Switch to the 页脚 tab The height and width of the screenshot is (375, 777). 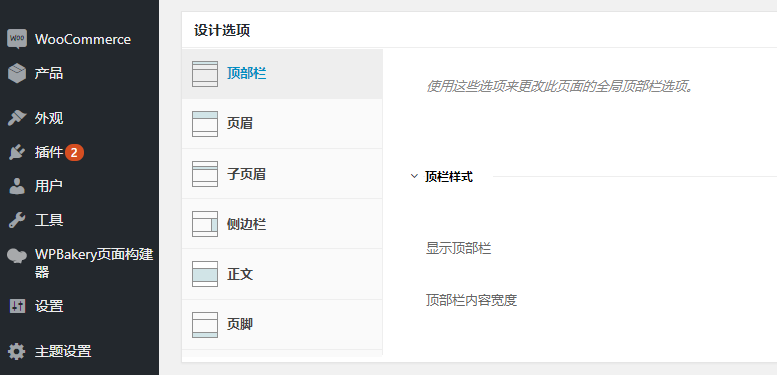pyautogui.click(x=282, y=324)
